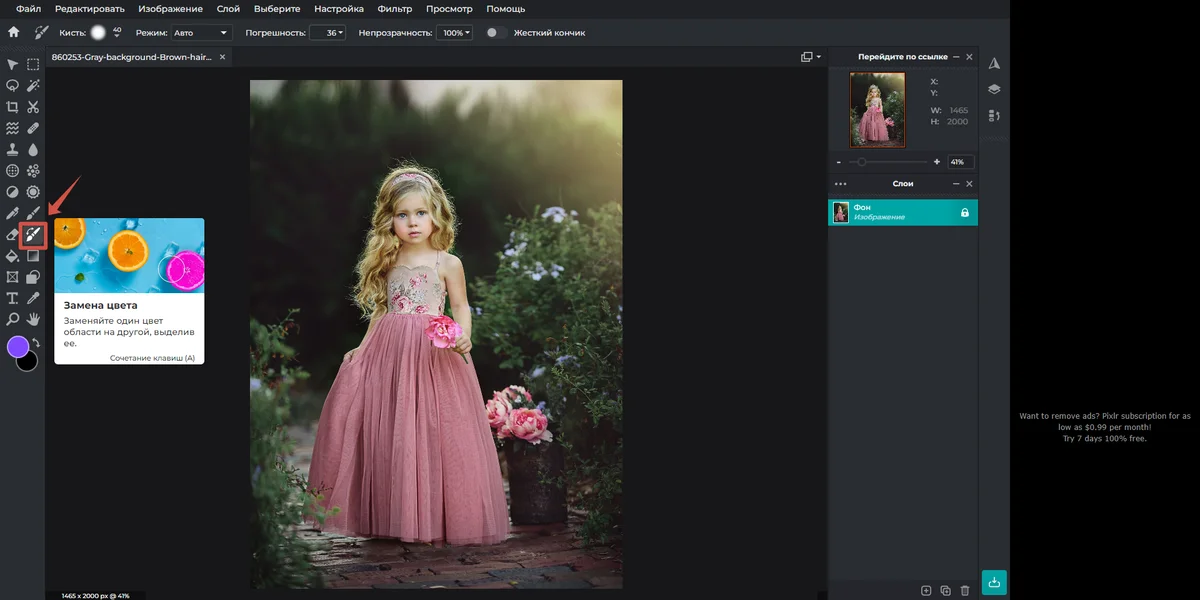Toggle the lock on Фон layer
1200x600 pixels.
click(964, 212)
